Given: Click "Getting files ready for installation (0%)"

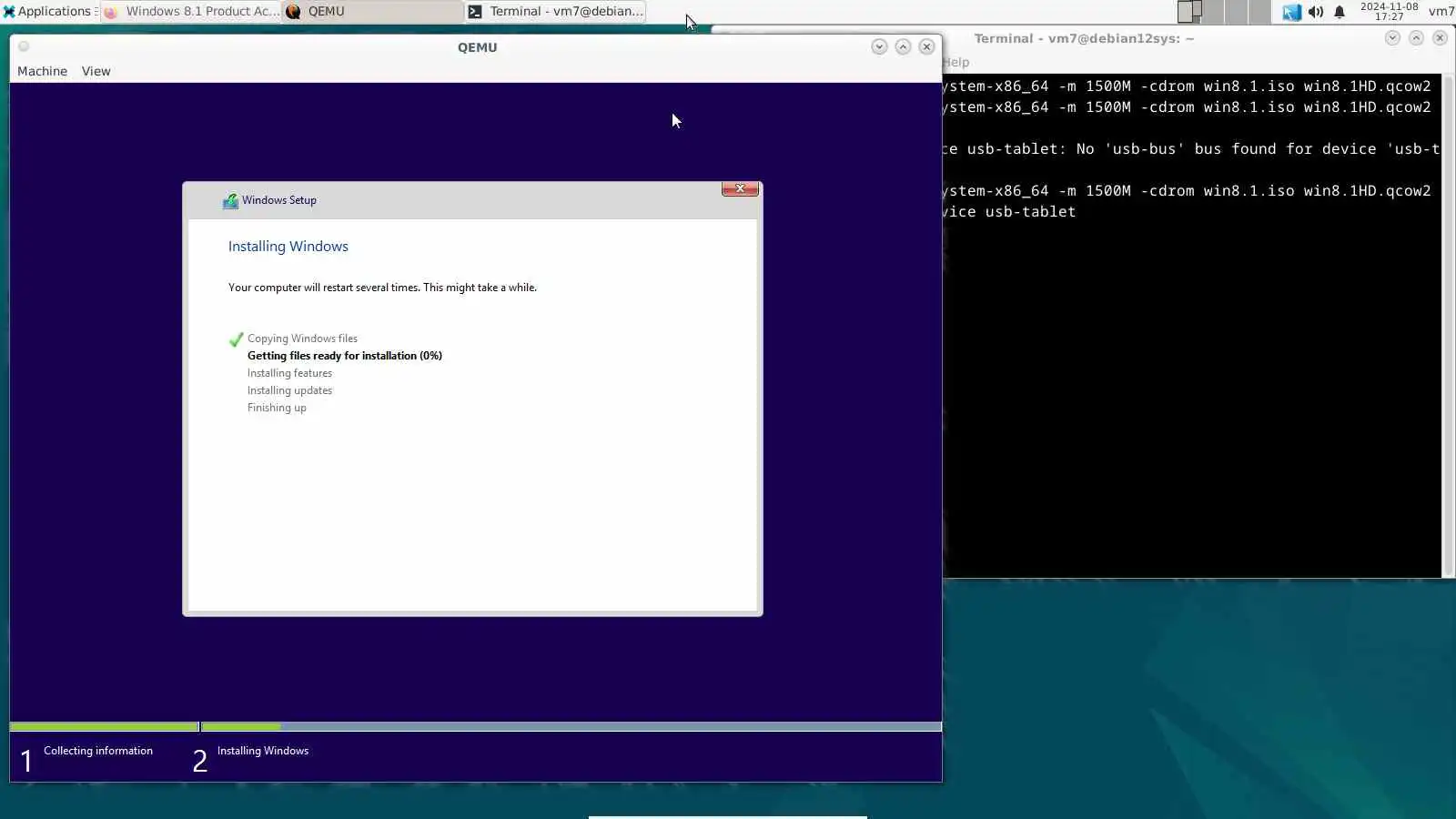Looking at the screenshot, I should coord(345,356).
